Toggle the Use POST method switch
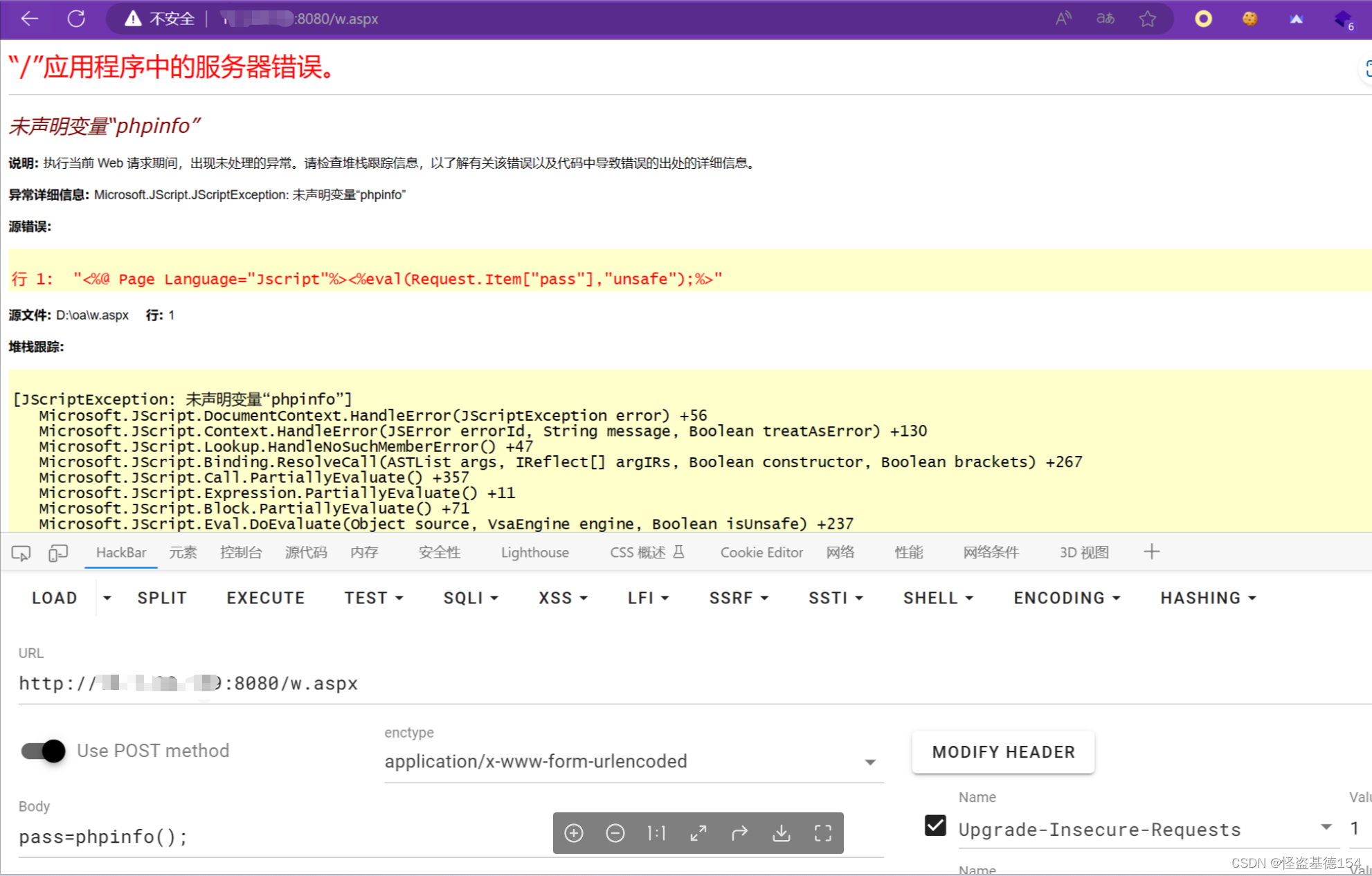1372x876 pixels. (44, 751)
